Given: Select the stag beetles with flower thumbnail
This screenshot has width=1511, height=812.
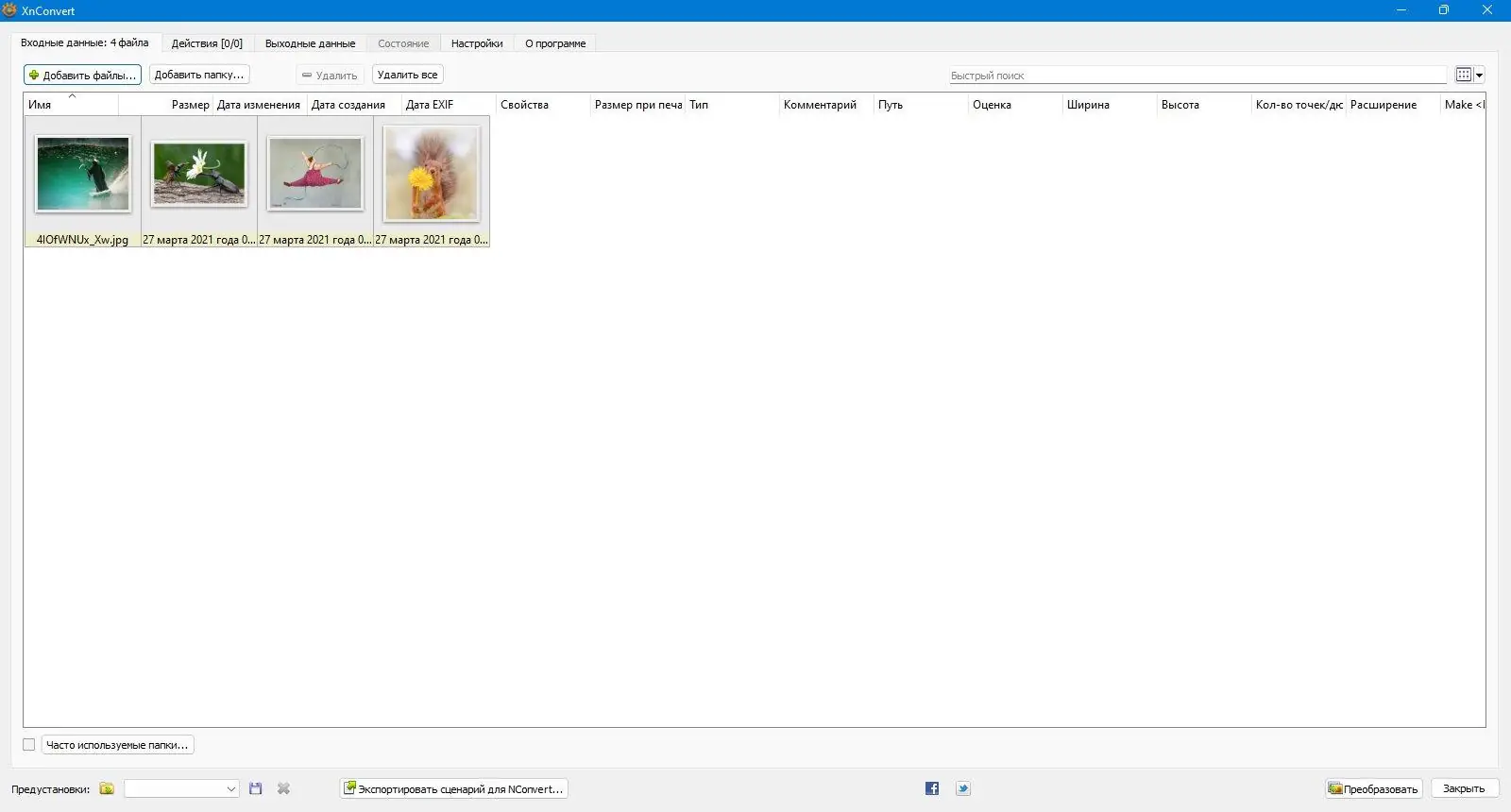Looking at the screenshot, I should 199,181.
